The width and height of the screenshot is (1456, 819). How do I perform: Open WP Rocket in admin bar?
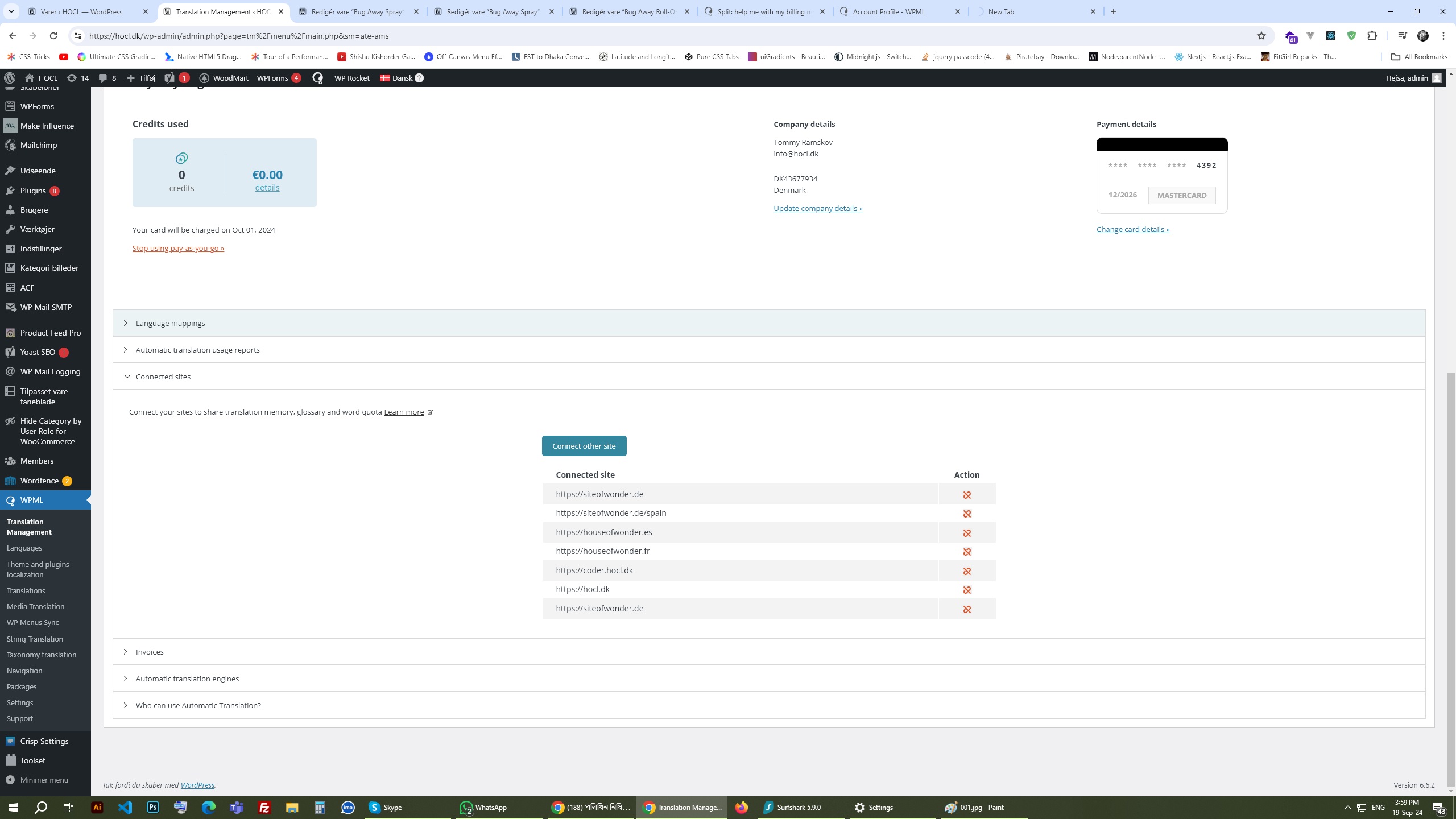point(351,78)
